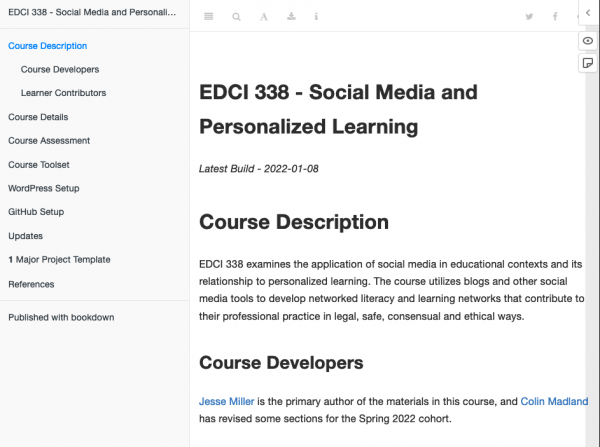The height and width of the screenshot is (447, 600).
Task: Click the download icon in toolbar
Action: pos(291,16)
